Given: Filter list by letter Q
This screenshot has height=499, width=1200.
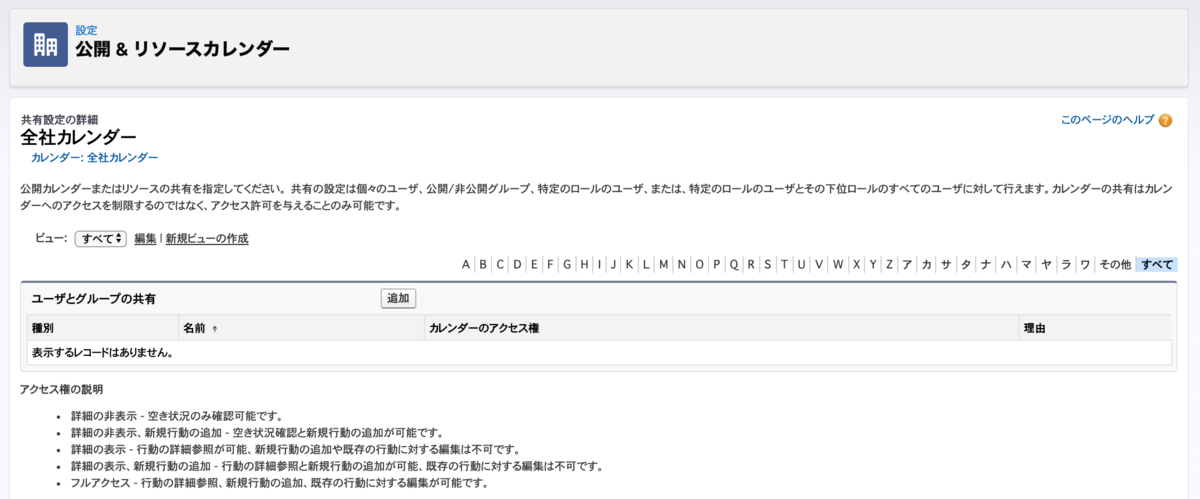Looking at the screenshot, I should (x=734, y=265).
